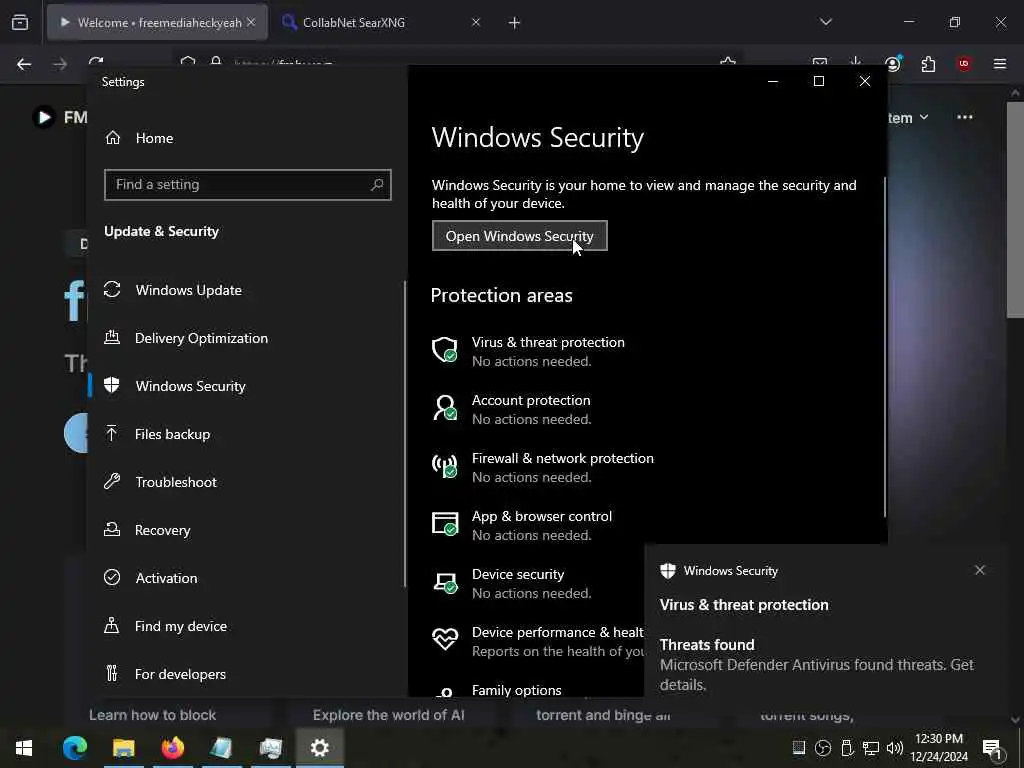Launch Microsoft Edge from taskbar
Image resolution: width=1024 pixels, height=768 pixels.
coord(74,748)
